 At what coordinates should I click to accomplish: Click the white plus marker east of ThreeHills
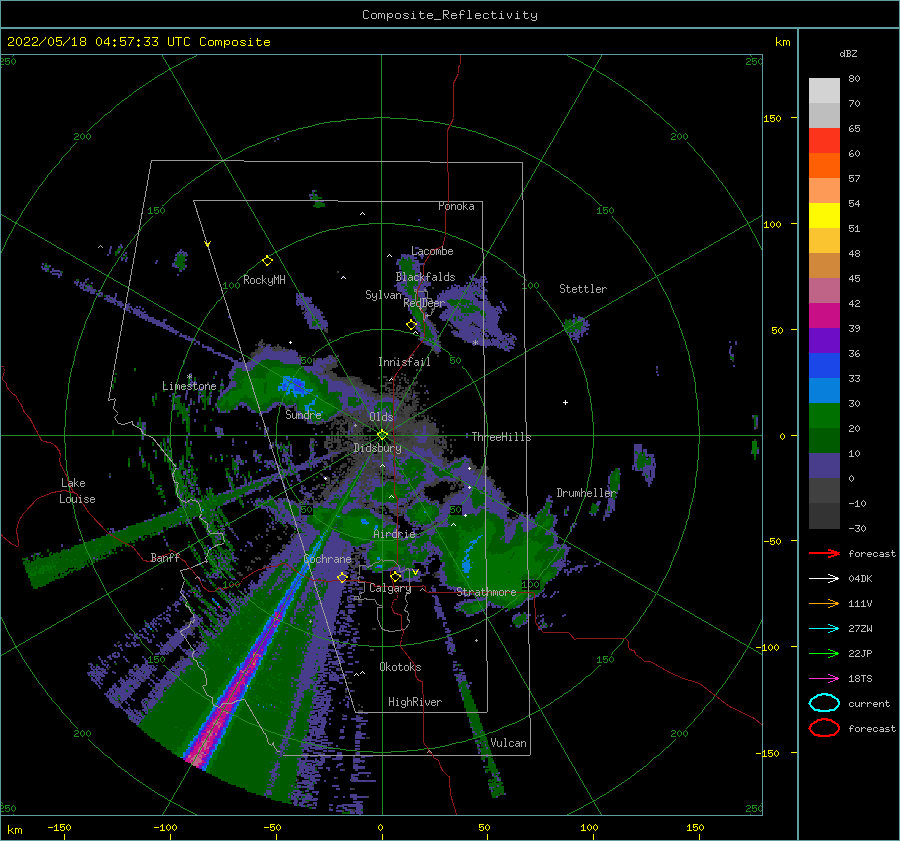coord(565,402)
